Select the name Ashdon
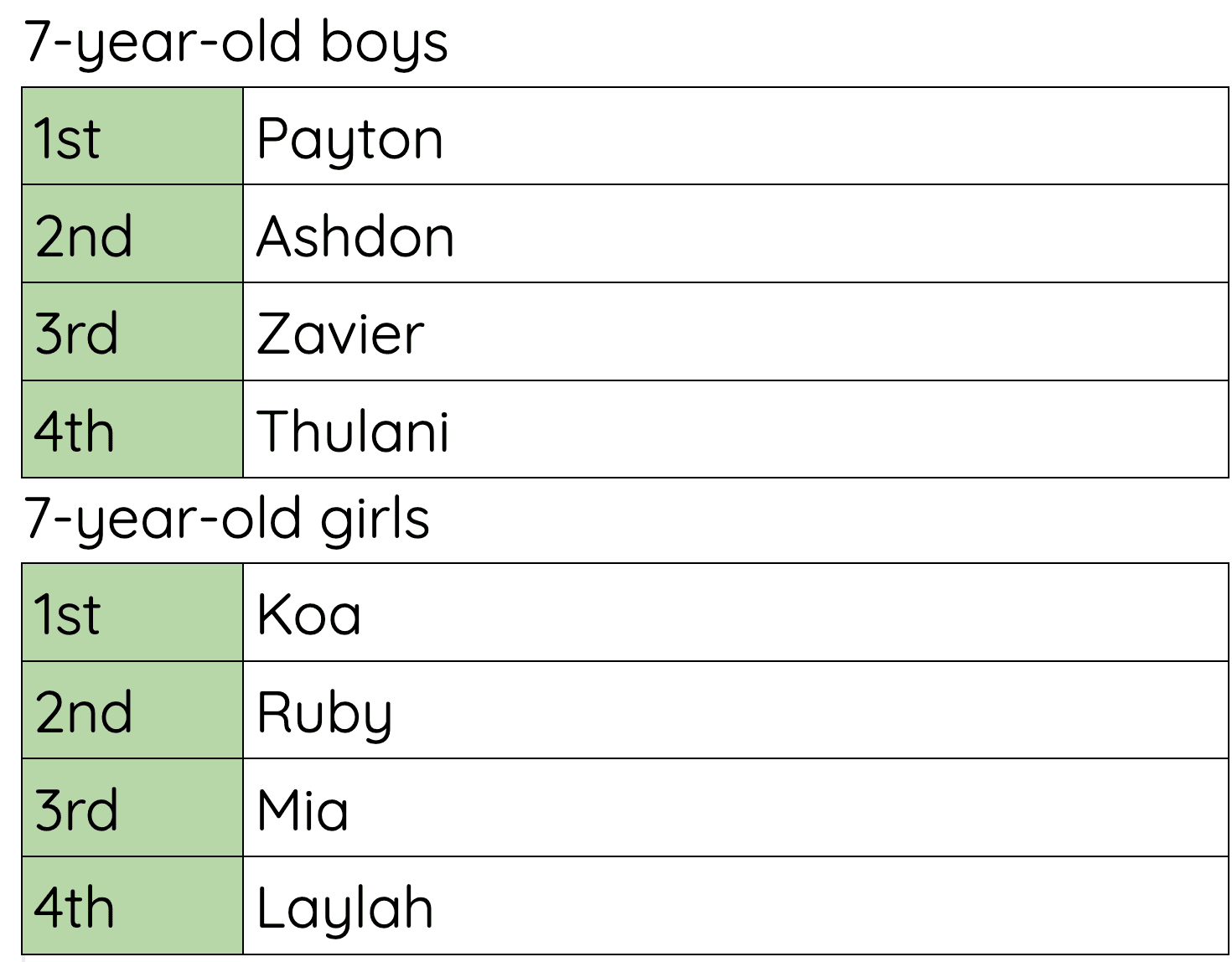 [x=355, y=236]
